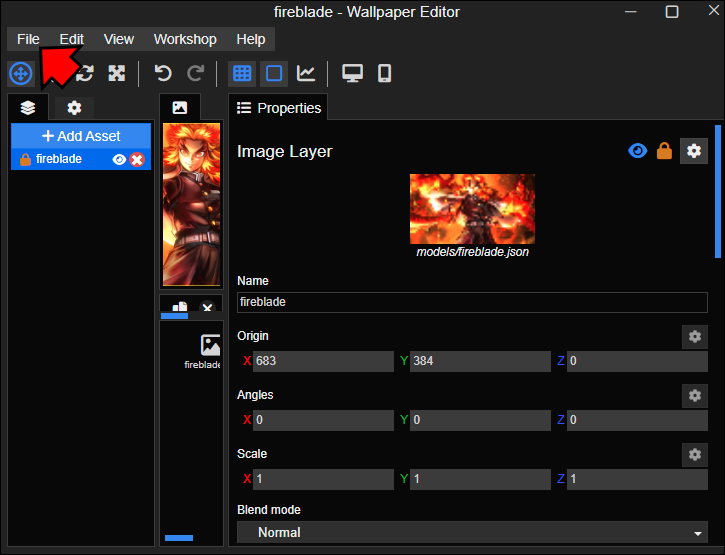Click the fullscreen expand arrows icon
The width and height of the screenshot is (725, 555).
tap(117, 73)
